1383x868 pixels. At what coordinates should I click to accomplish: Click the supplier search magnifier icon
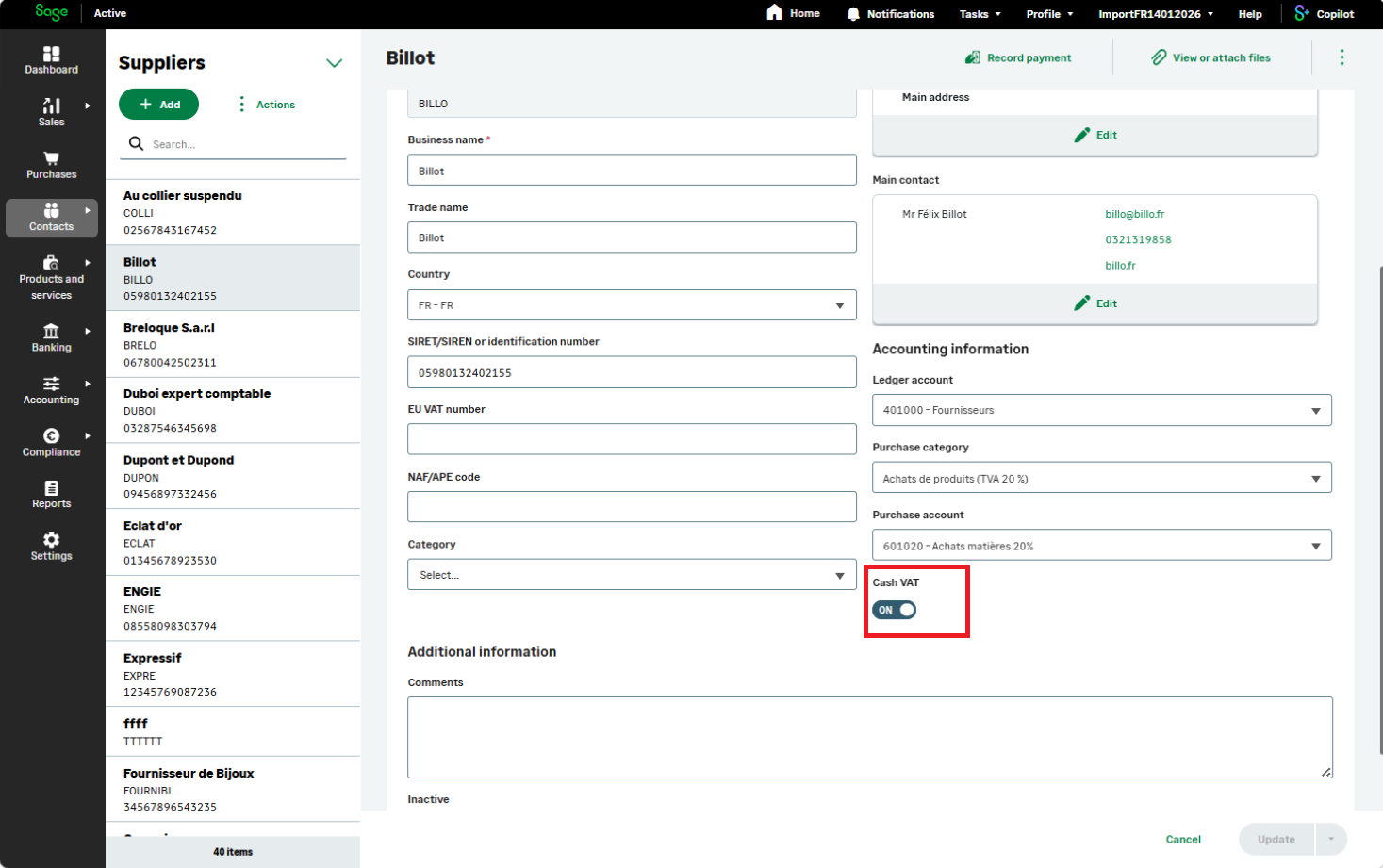(136, 144)
